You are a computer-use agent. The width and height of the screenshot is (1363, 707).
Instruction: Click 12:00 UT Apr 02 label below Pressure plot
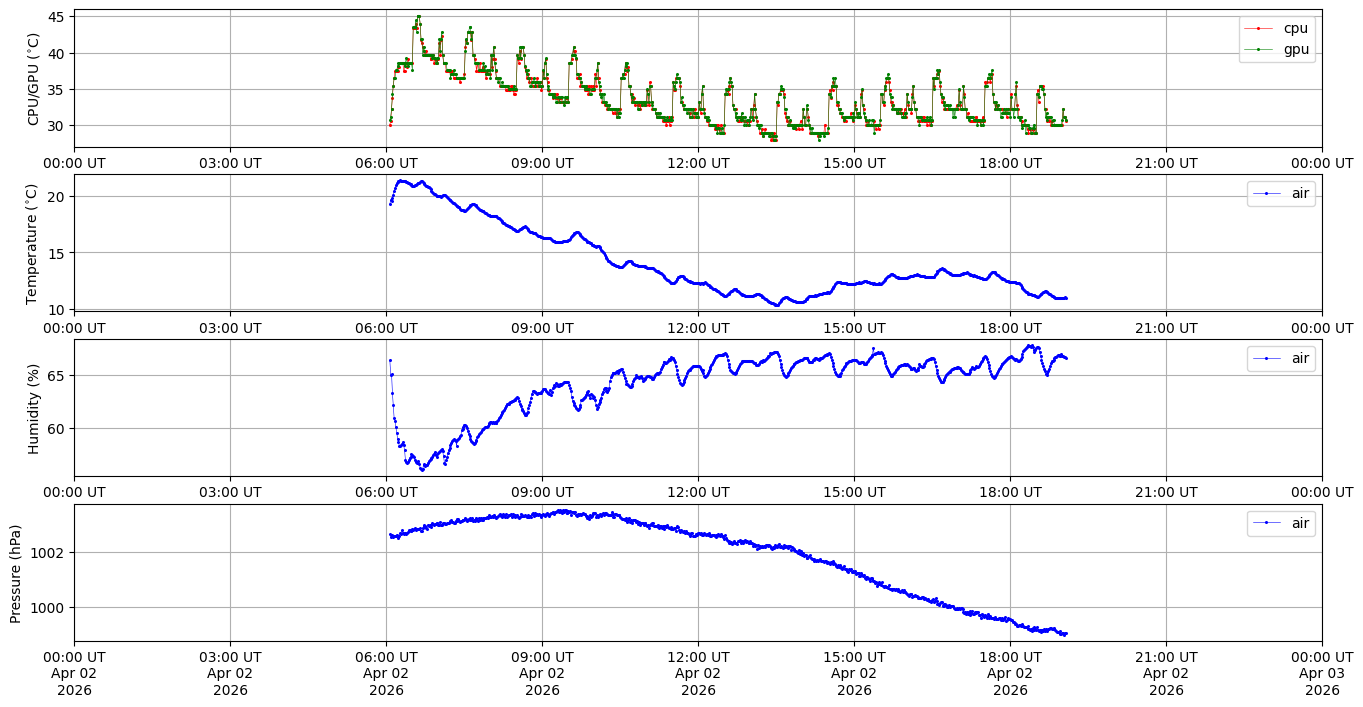698,673
